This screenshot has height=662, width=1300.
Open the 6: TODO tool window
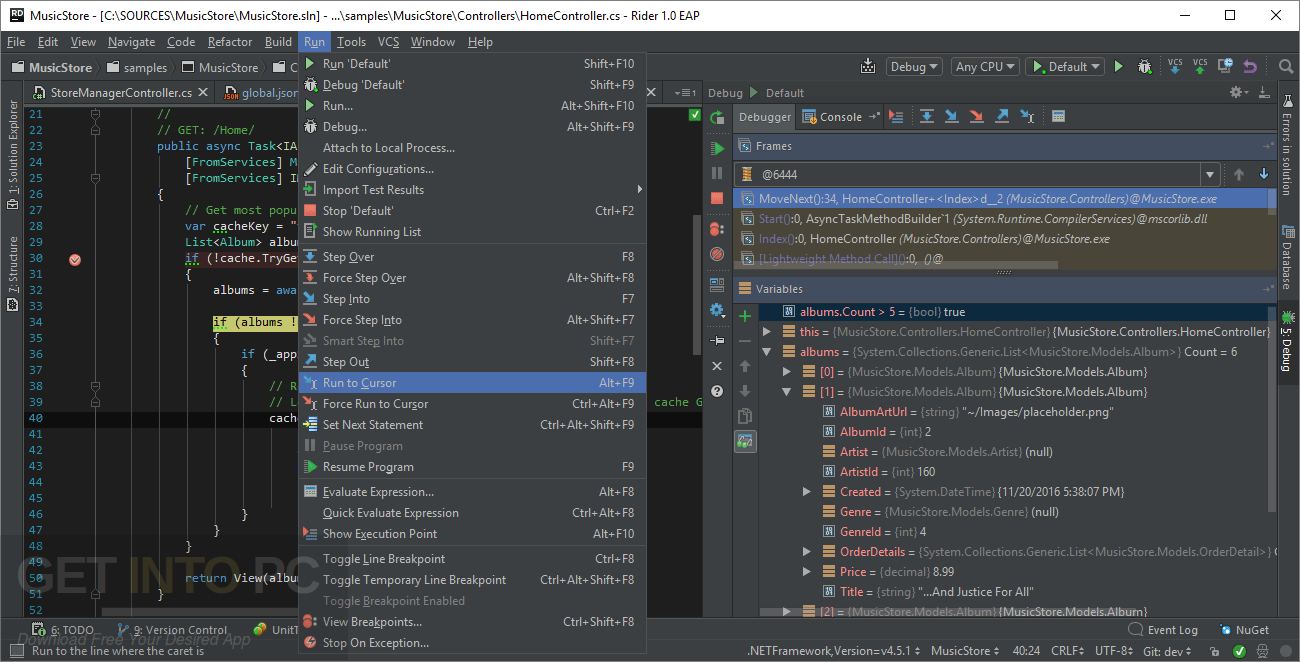[64, 630]
